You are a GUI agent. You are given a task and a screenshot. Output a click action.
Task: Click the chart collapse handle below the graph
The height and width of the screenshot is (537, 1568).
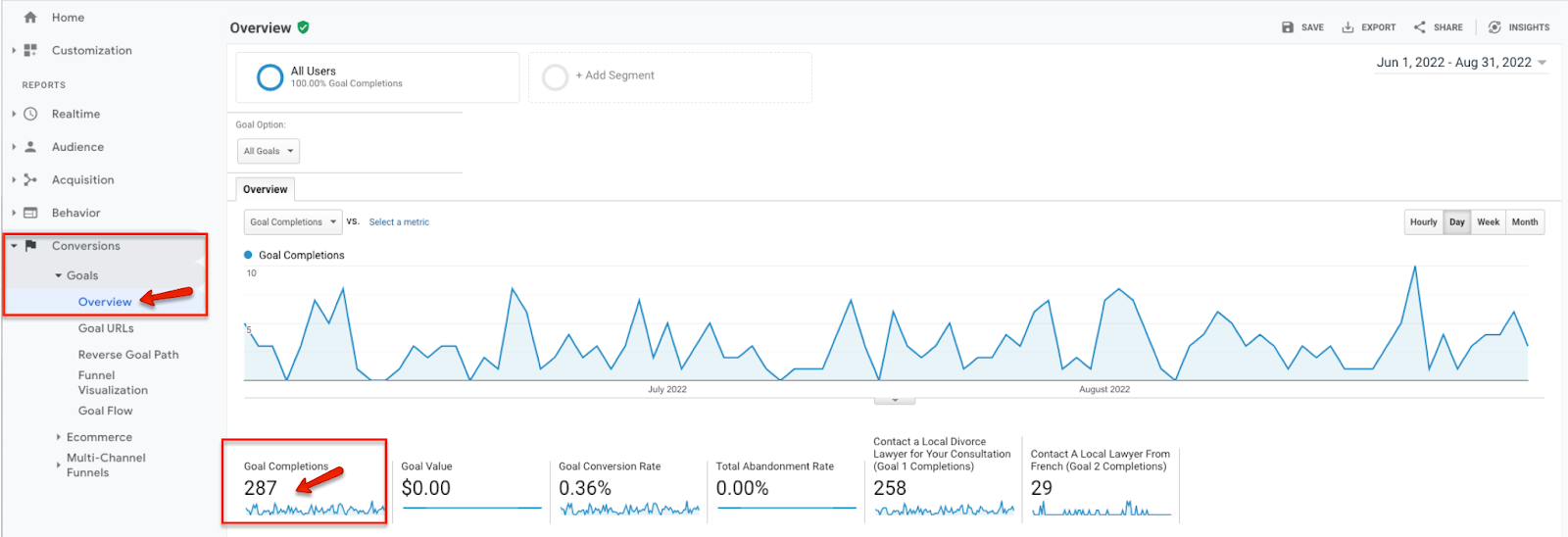[x=895, y=400]
